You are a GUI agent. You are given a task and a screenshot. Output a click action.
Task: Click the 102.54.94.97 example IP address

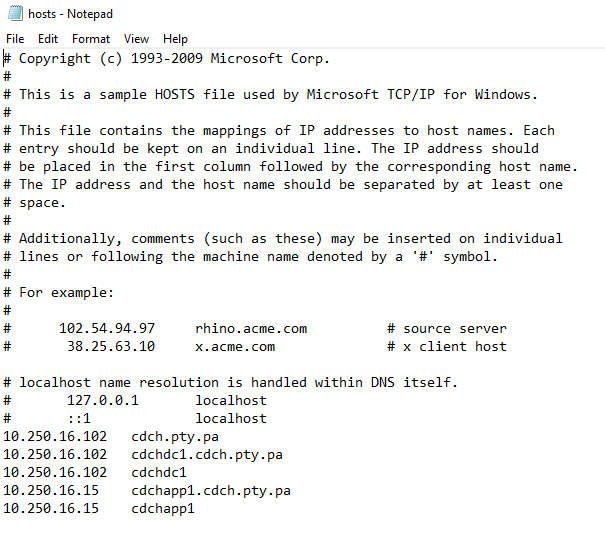107,329
